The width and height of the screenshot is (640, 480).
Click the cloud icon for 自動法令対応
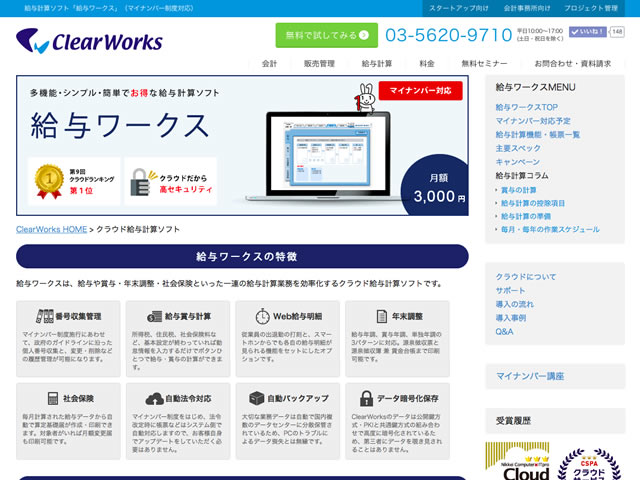coord(154,399)
